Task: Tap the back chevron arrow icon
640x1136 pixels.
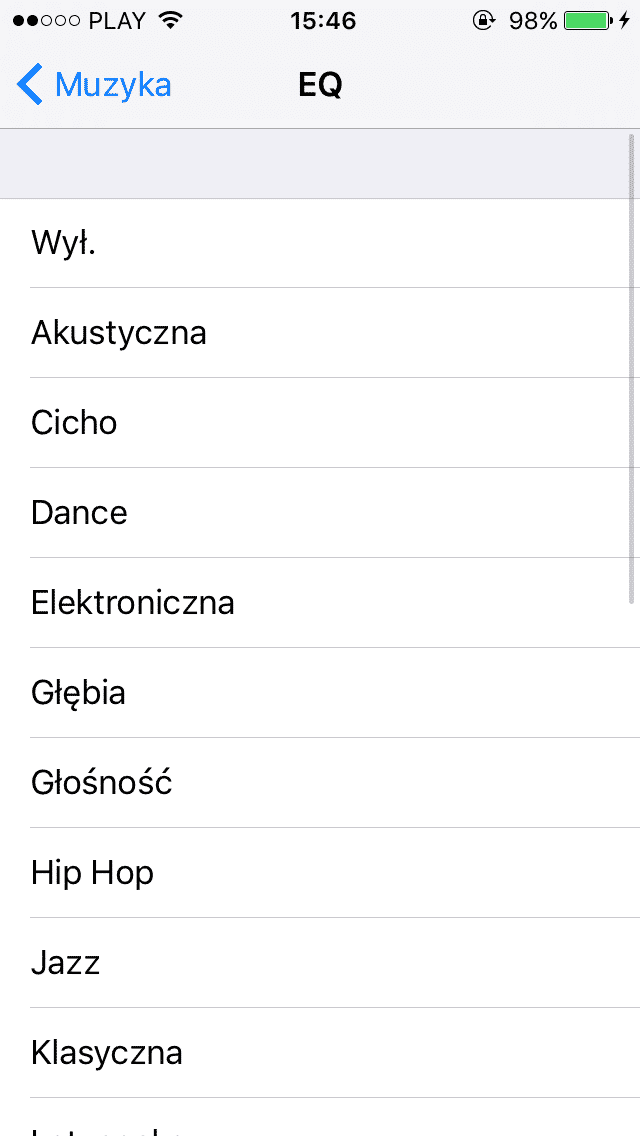Action: 30,85
